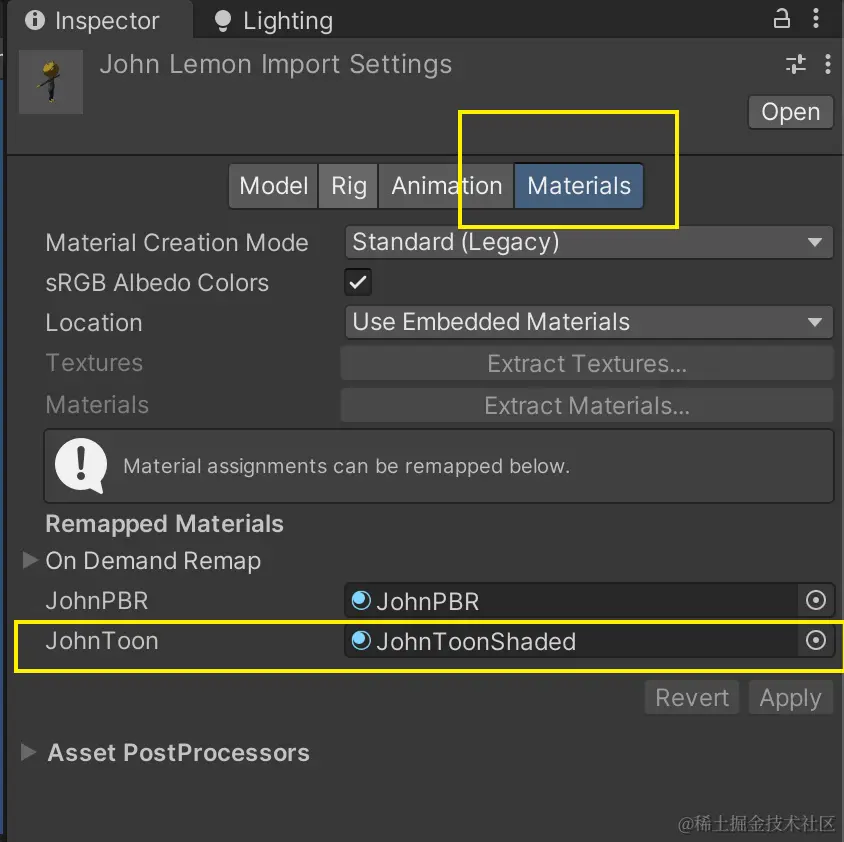Switch to the Lighting panel tab
The image size is (844, 842).
274,21
